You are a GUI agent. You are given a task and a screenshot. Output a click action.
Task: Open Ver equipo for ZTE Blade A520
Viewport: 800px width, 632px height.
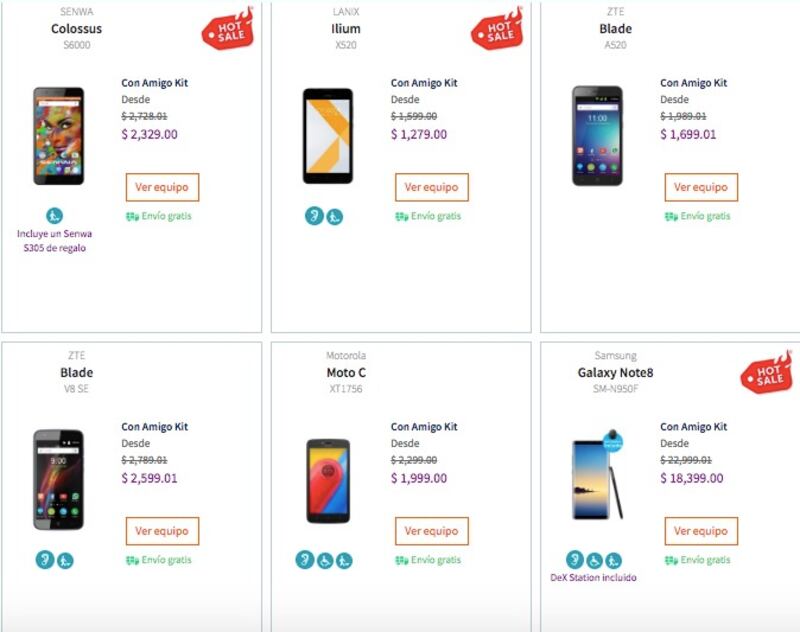point(701,187)
